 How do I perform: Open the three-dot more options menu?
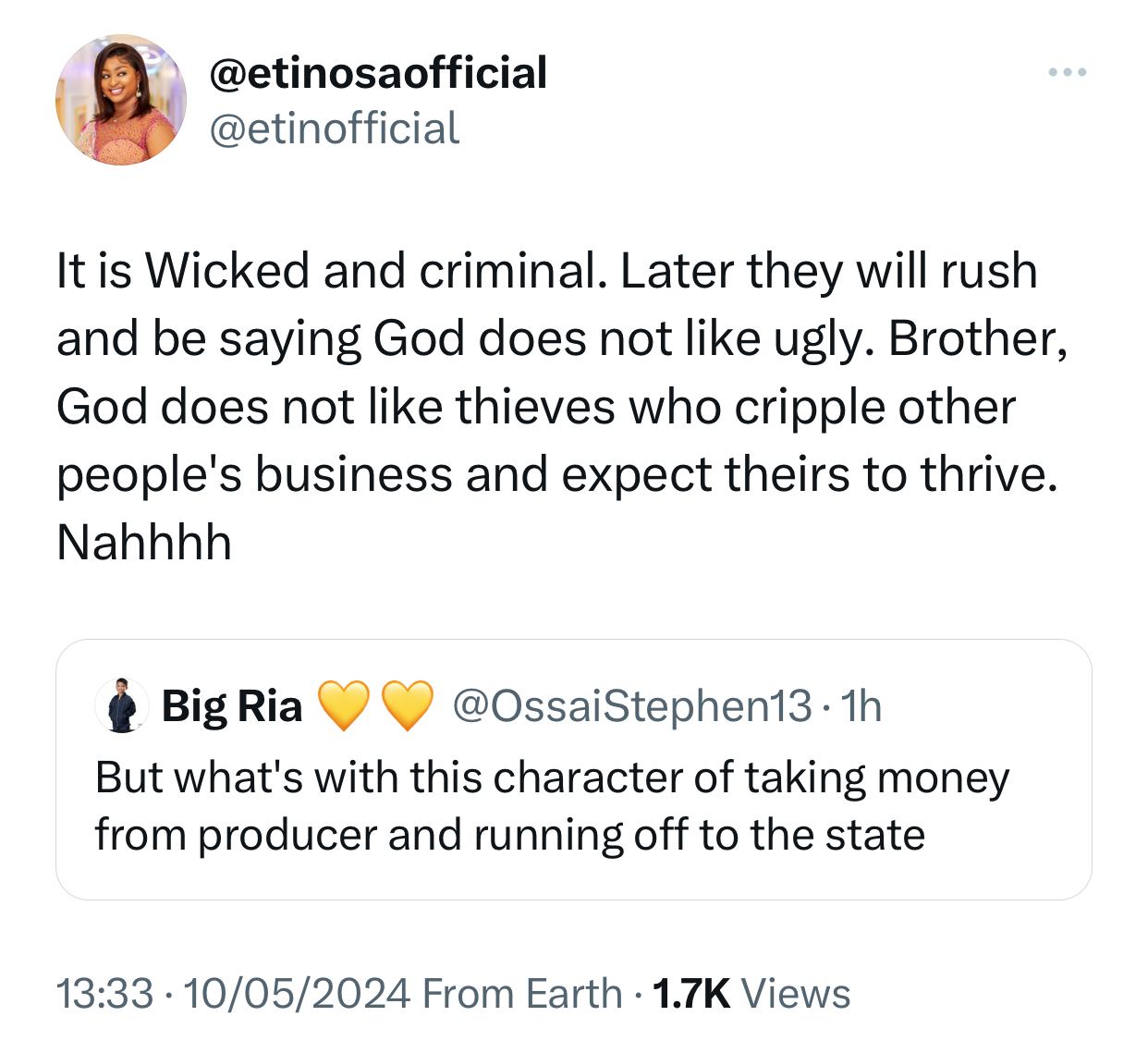point(1067,72)
